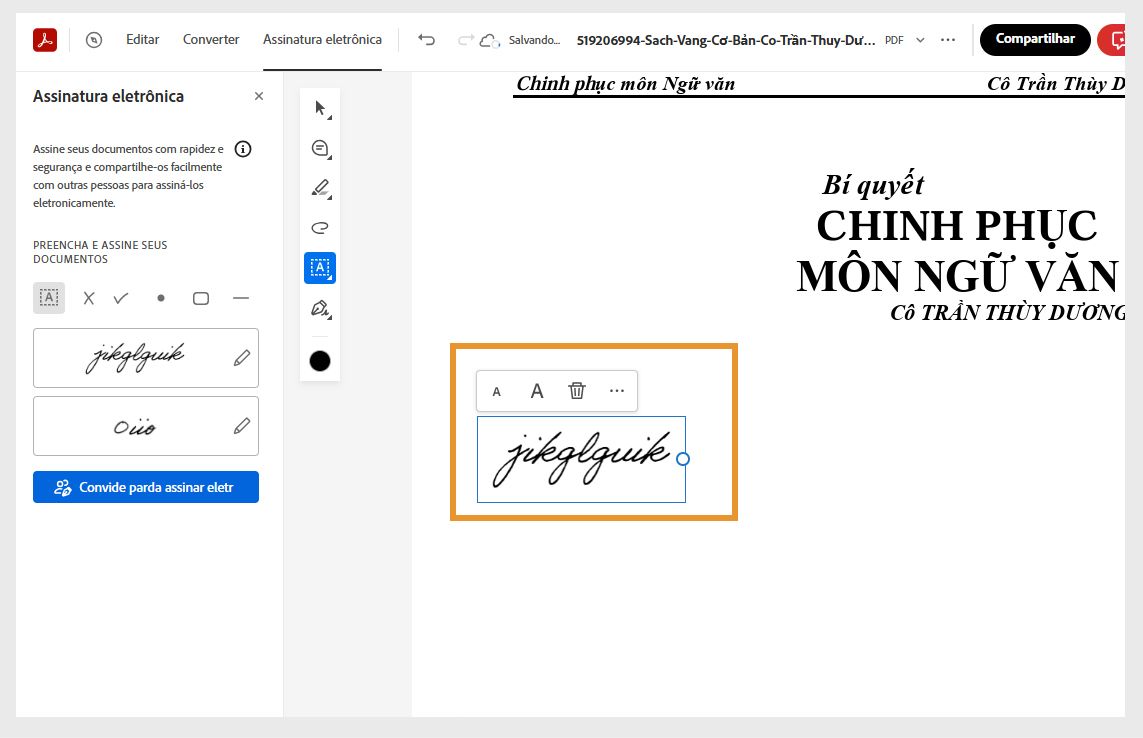The image size is (1143, 738).
Task: Choose the X cross mark tool
Action: [89, 298]
